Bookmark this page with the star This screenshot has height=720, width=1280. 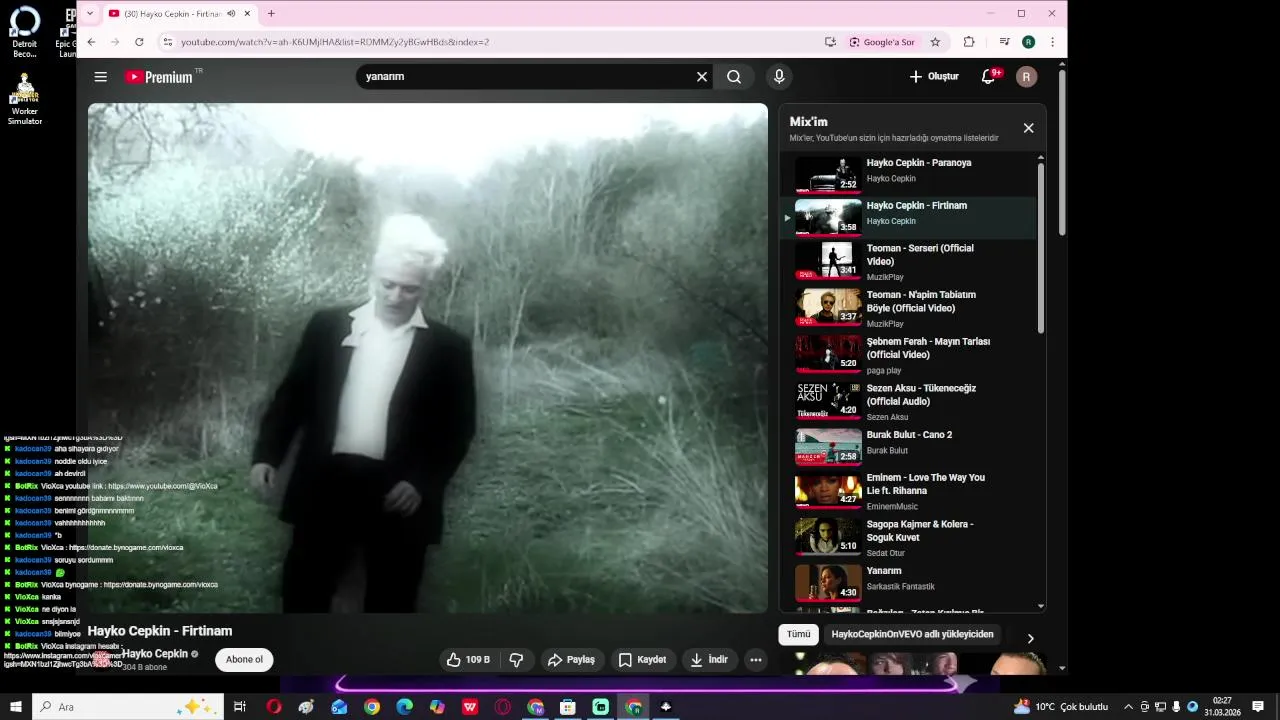935,42
